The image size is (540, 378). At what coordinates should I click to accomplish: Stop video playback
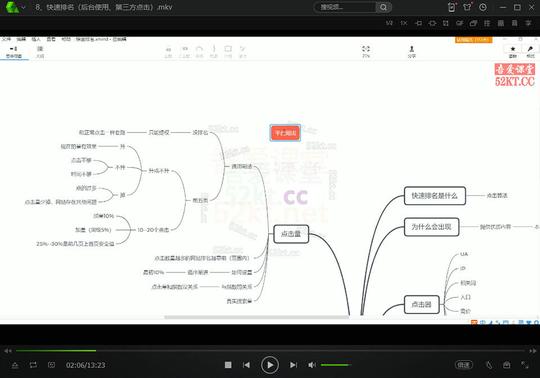tap(228, 365)
